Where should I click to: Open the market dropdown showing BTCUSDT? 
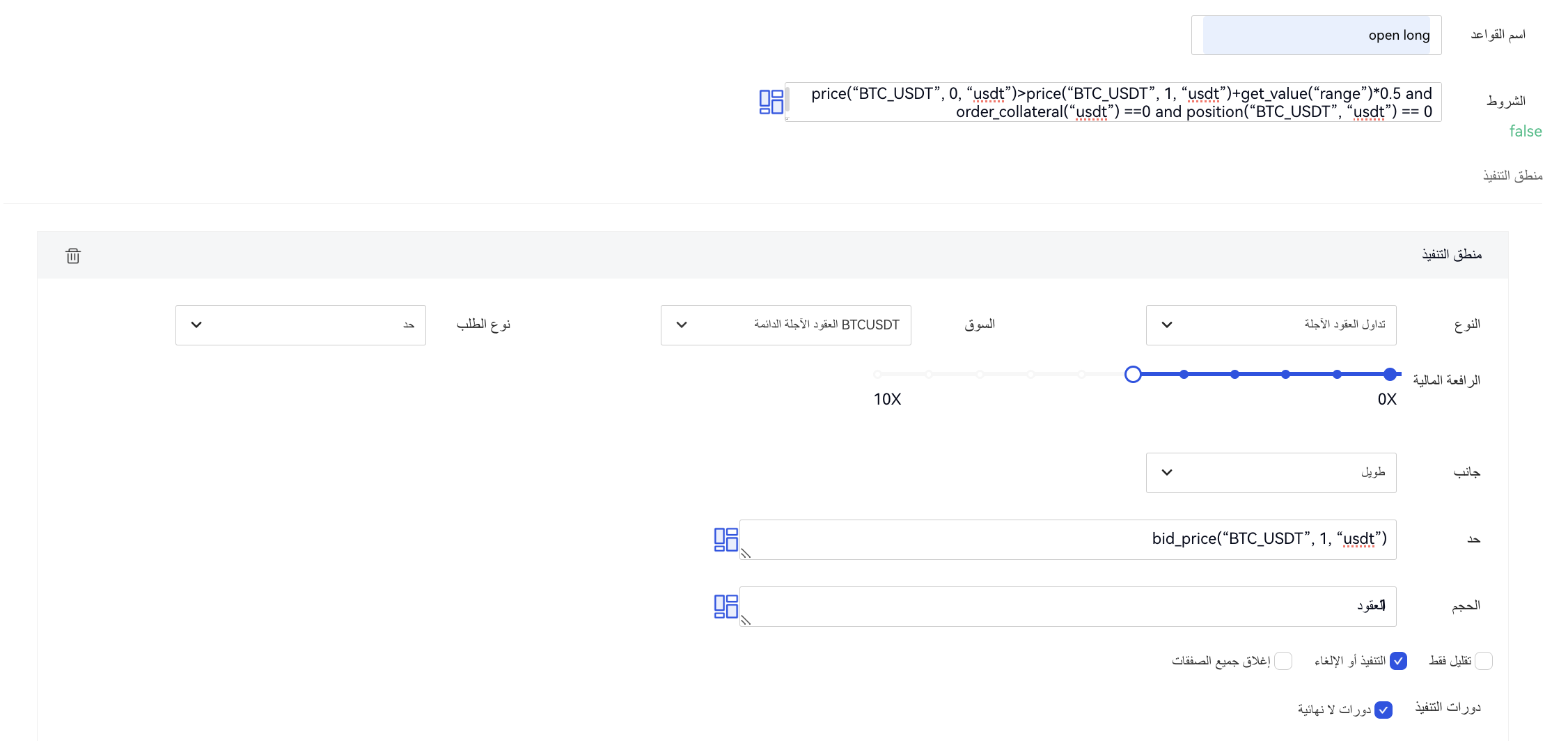click(x=785, y=325)
